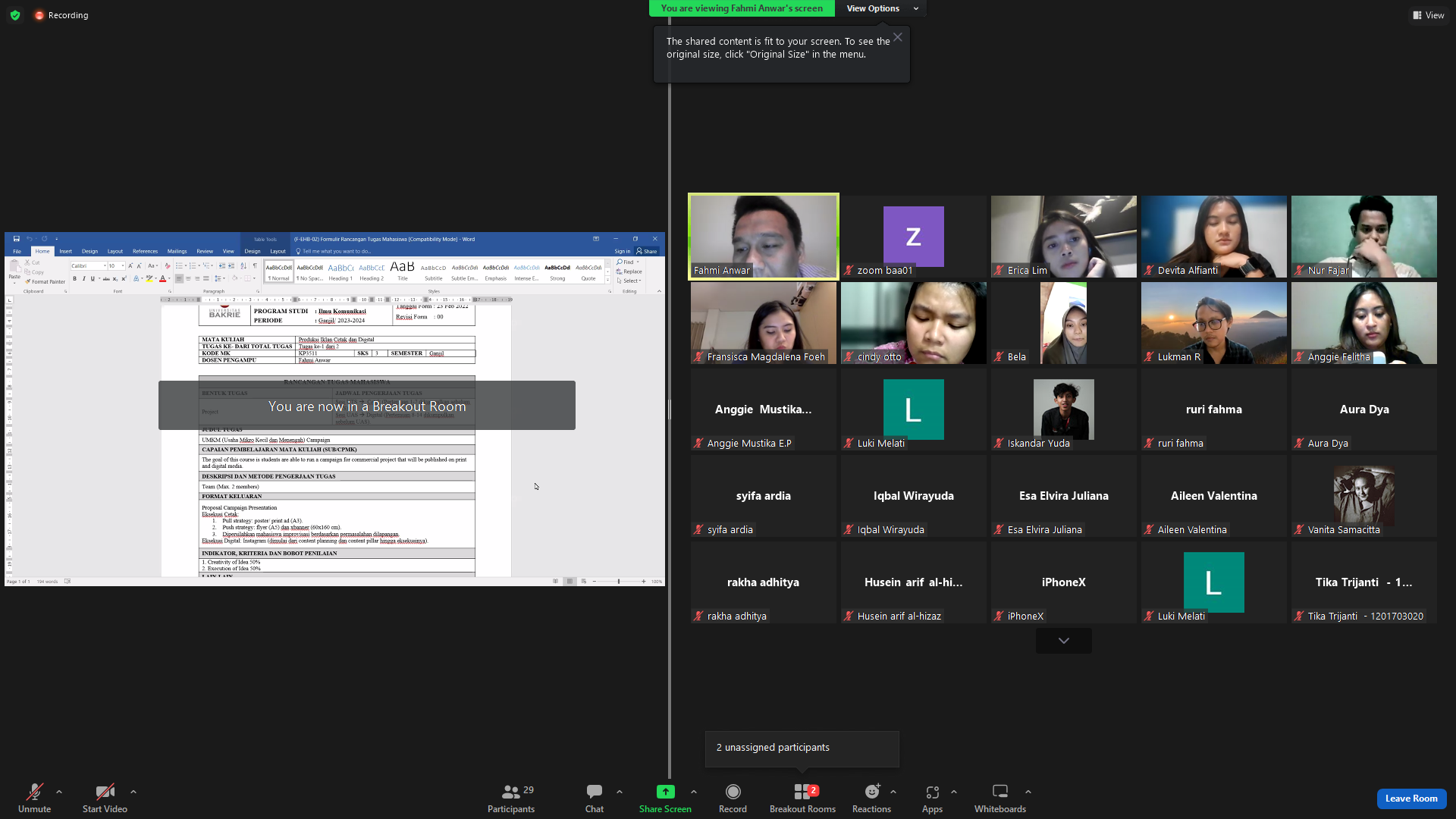Viewport: 1456px width, 819px height.
Task: Expand share options arrow beside Share Screen
Action: [694, 792]
